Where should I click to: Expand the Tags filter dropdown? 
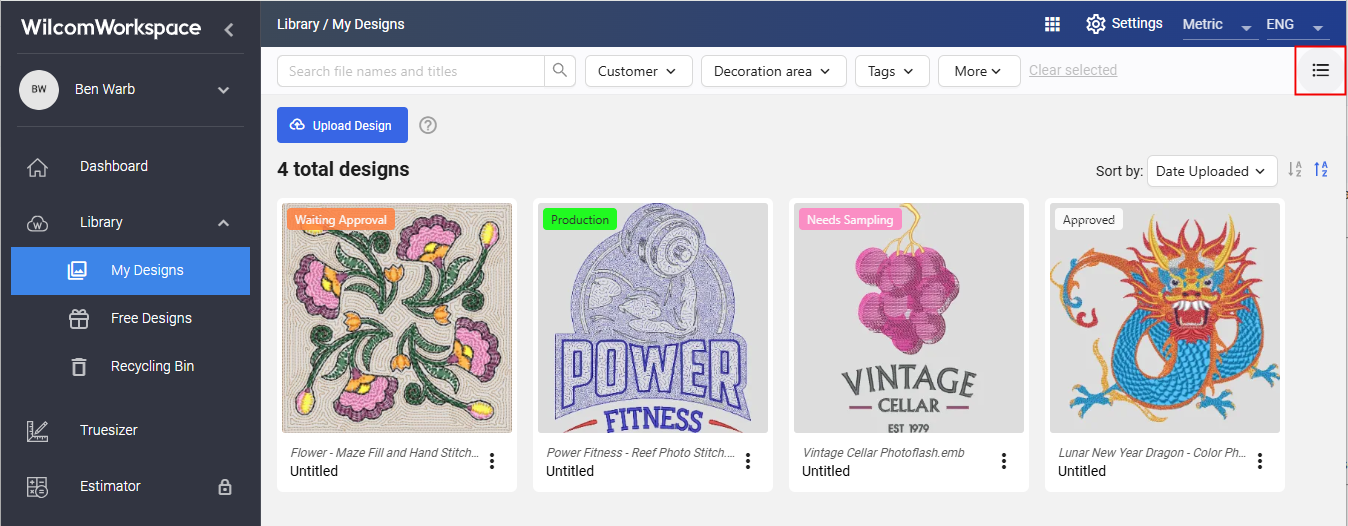[891, 71]
